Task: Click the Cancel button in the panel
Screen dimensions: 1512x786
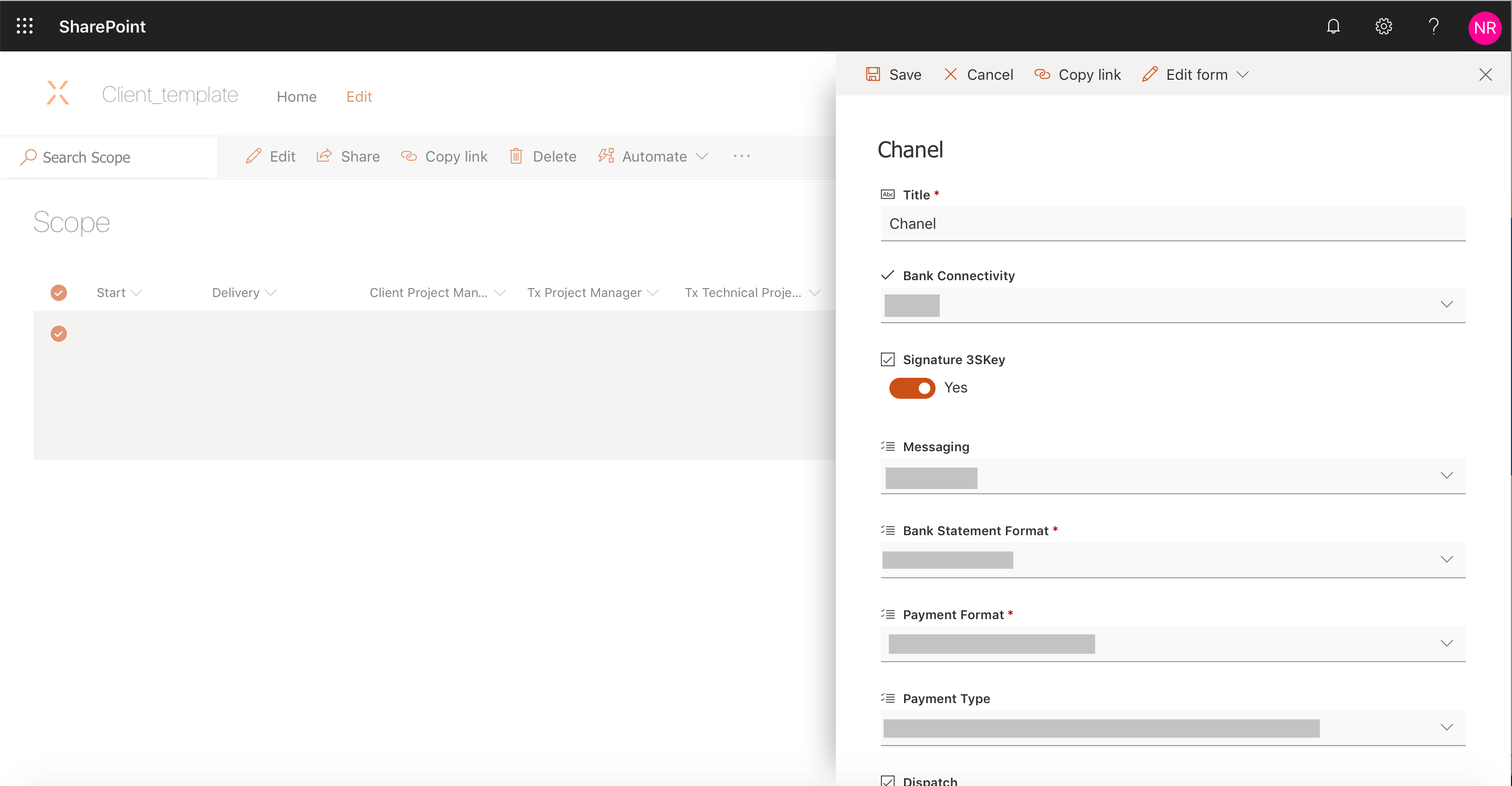Action: coord(979,75)
